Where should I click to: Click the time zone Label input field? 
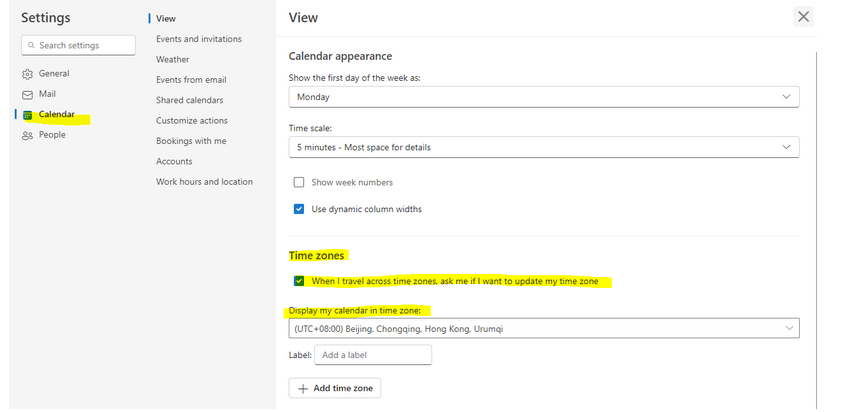[372, 355]
